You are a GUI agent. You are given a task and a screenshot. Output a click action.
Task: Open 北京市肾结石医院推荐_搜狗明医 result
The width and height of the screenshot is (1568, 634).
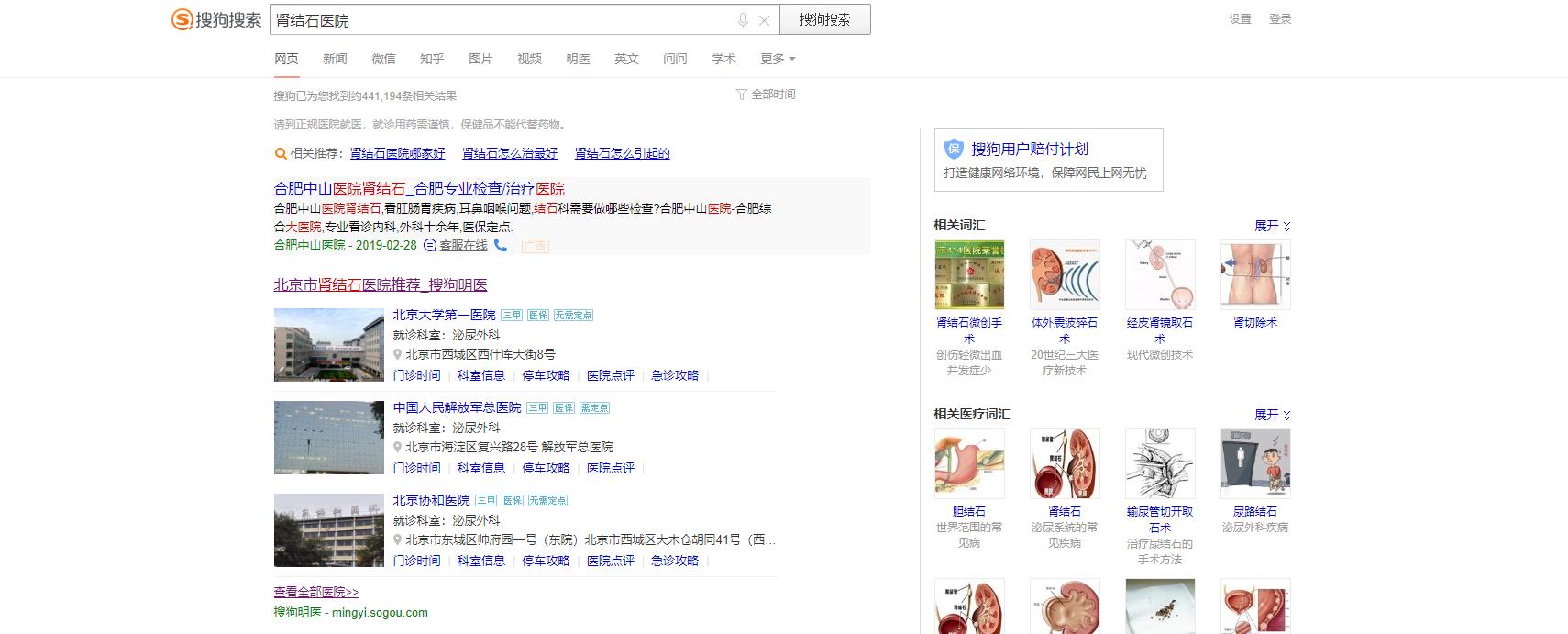tap(381, 284)
